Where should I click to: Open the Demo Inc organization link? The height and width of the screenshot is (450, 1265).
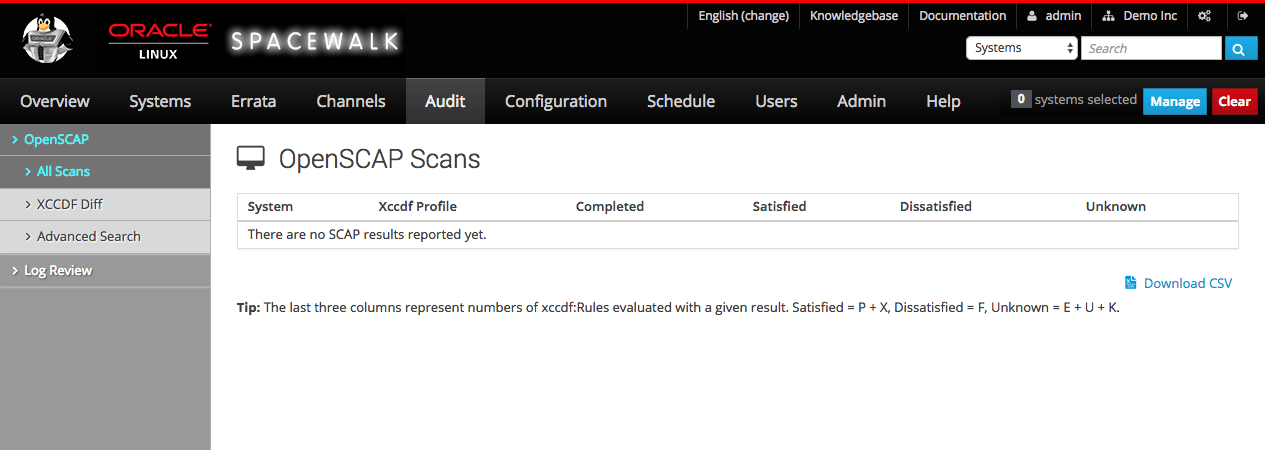[x=1150, y=16]
